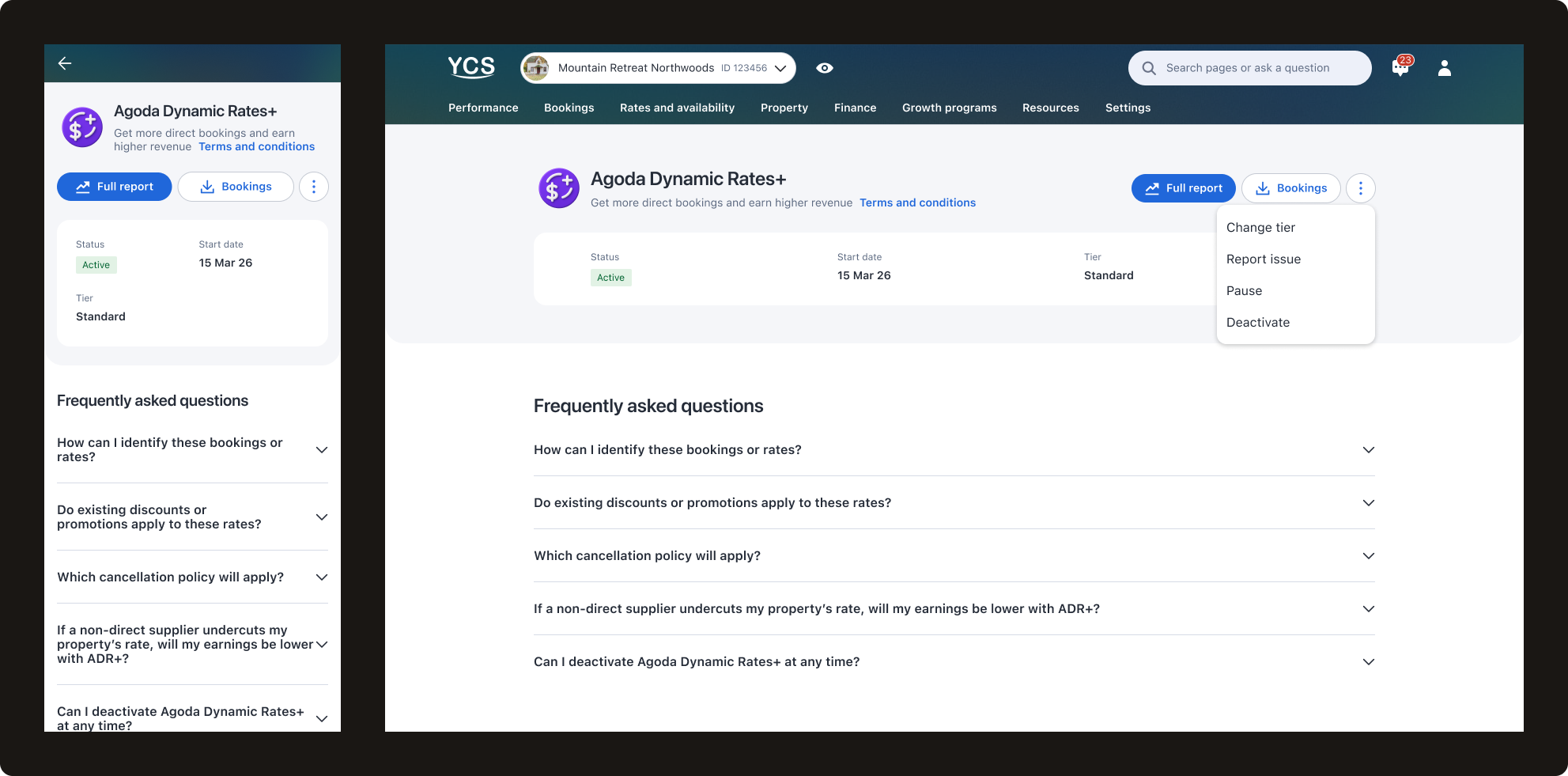Expand desktop FAQ about identifying bookings or rates

coord(954,449)
